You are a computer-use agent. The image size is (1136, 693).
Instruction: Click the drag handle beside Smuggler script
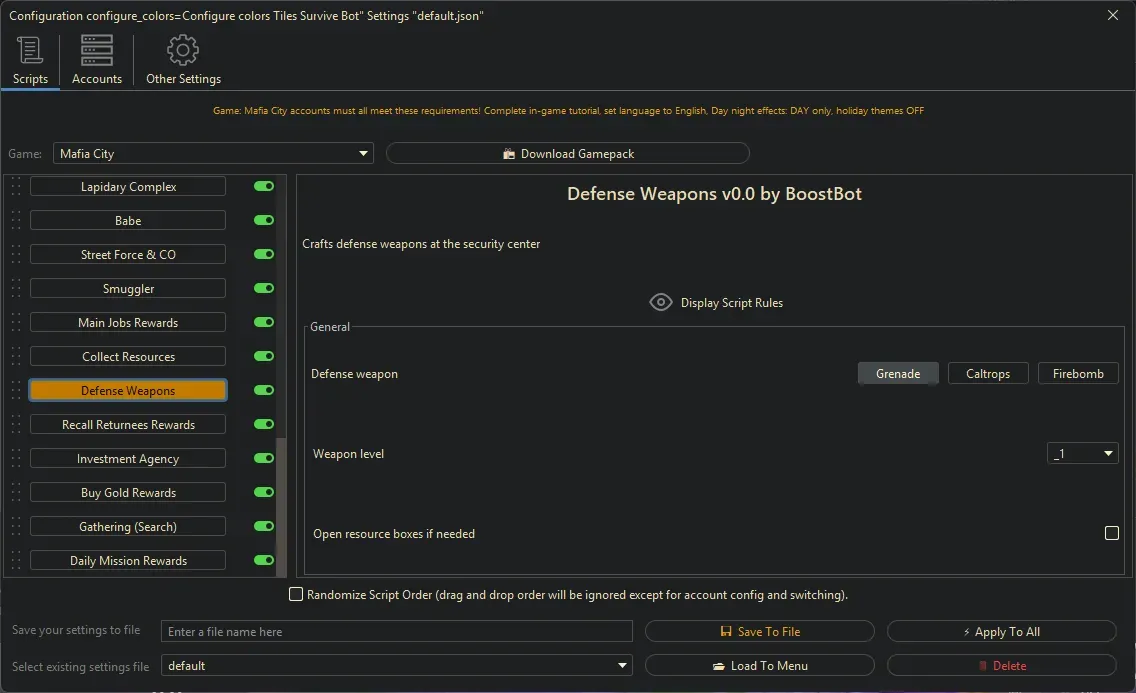(x=16, y=289)
